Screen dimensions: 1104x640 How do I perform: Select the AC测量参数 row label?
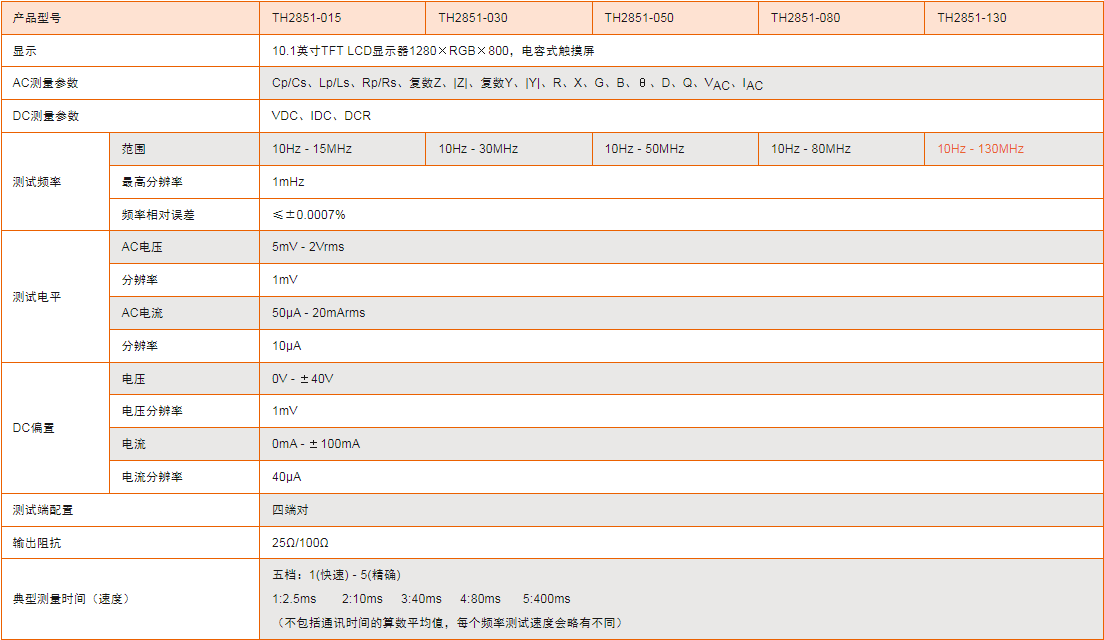coord(45,83)
